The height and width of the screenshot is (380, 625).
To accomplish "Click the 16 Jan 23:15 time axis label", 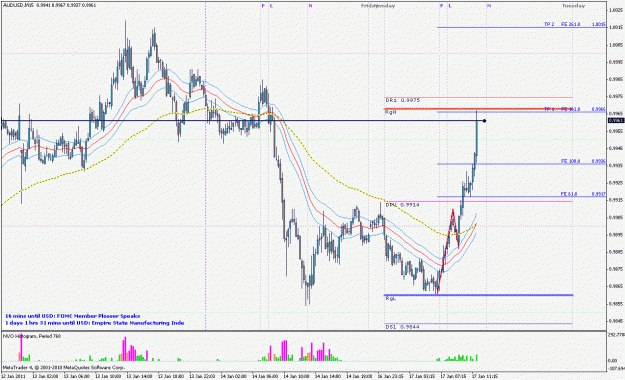I will 391,376.
